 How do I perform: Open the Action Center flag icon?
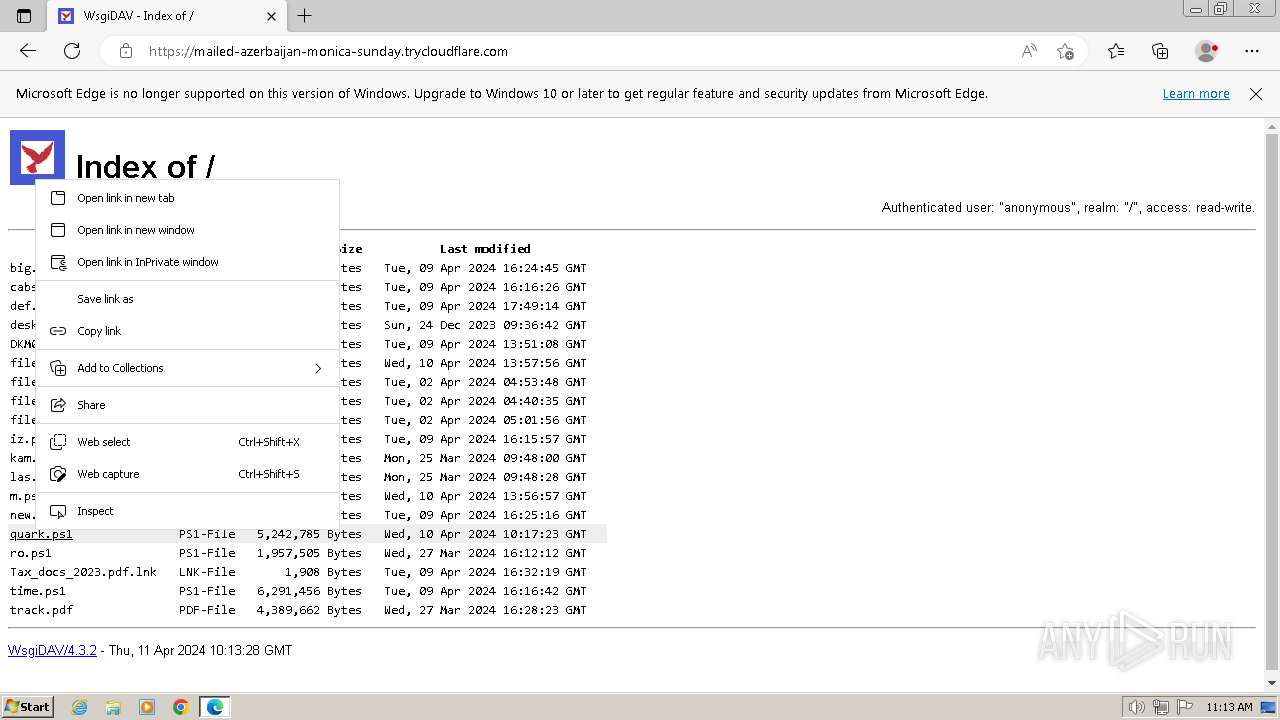1185,707
